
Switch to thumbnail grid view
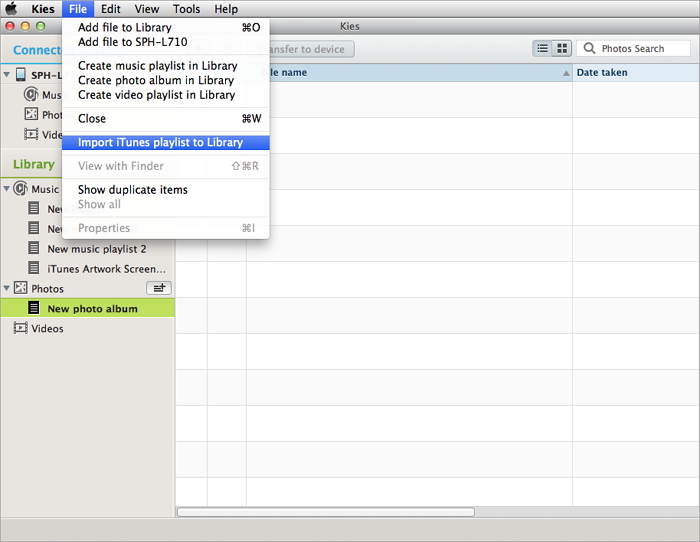point(562,48)
